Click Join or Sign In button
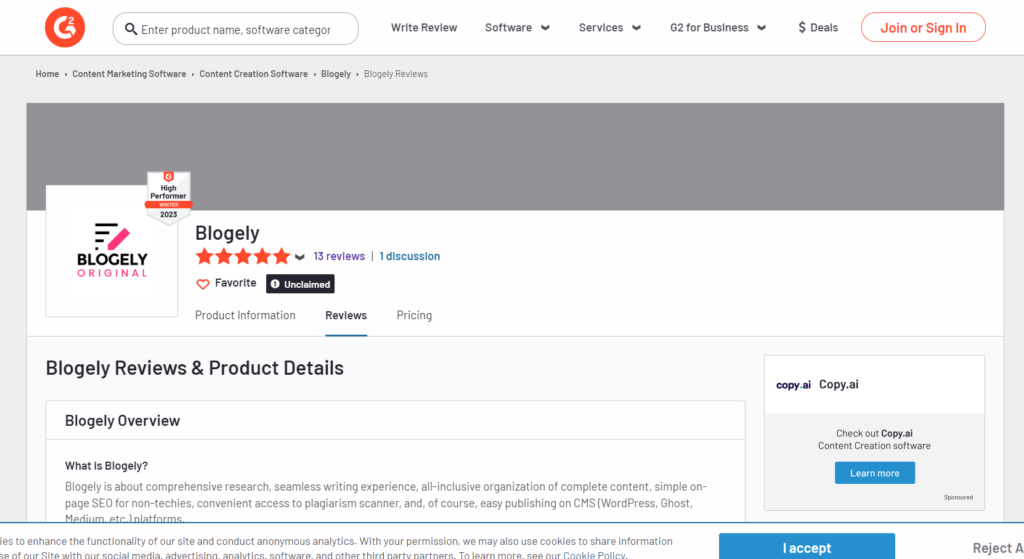Viewport: 1024px width, 559px height. pos(923,27)
